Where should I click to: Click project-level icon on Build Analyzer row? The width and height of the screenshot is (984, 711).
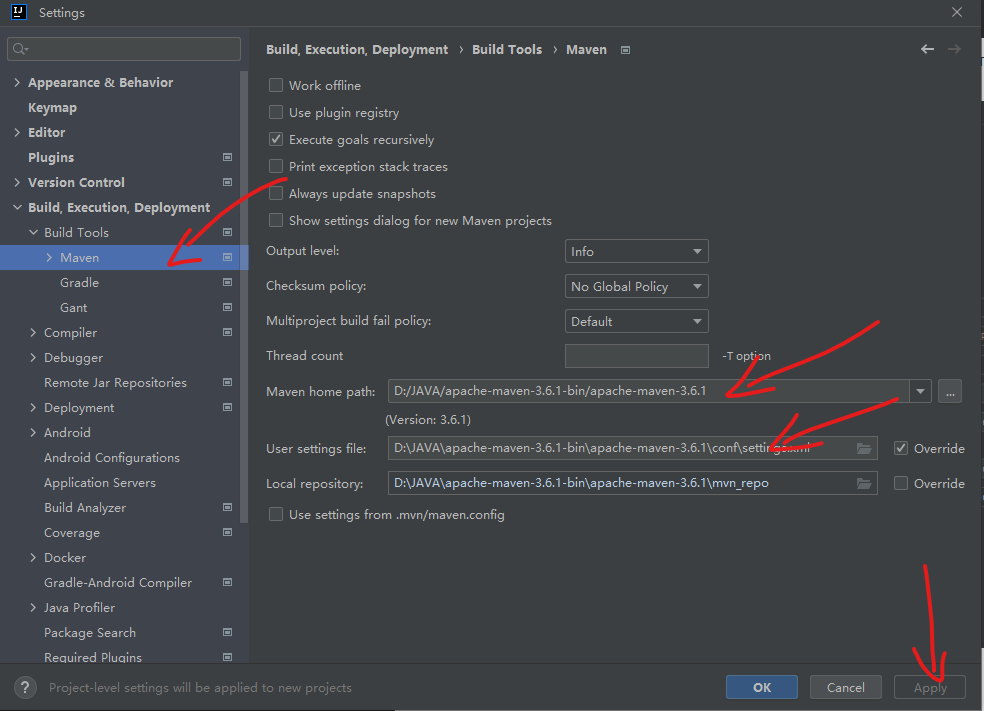click(228, 507)
